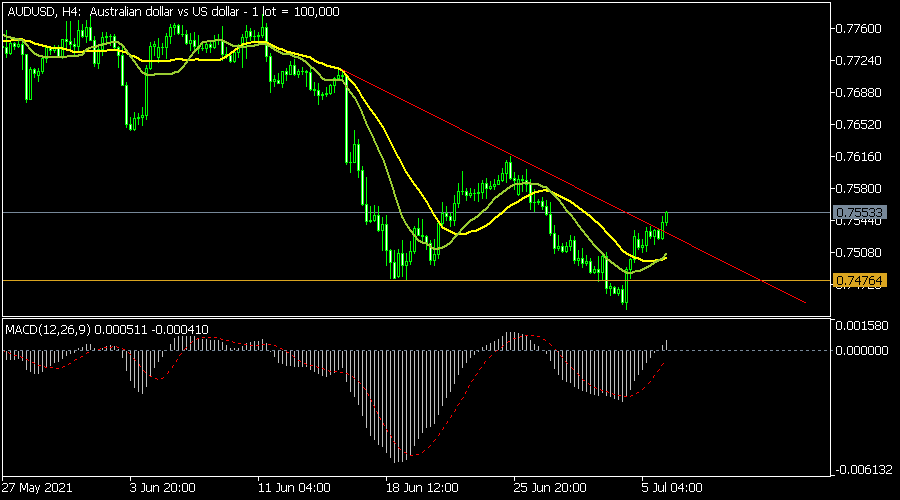900x500 pixels.
Task: Click the -0.006132 MACD scale label
Action: tap(863, 470)
